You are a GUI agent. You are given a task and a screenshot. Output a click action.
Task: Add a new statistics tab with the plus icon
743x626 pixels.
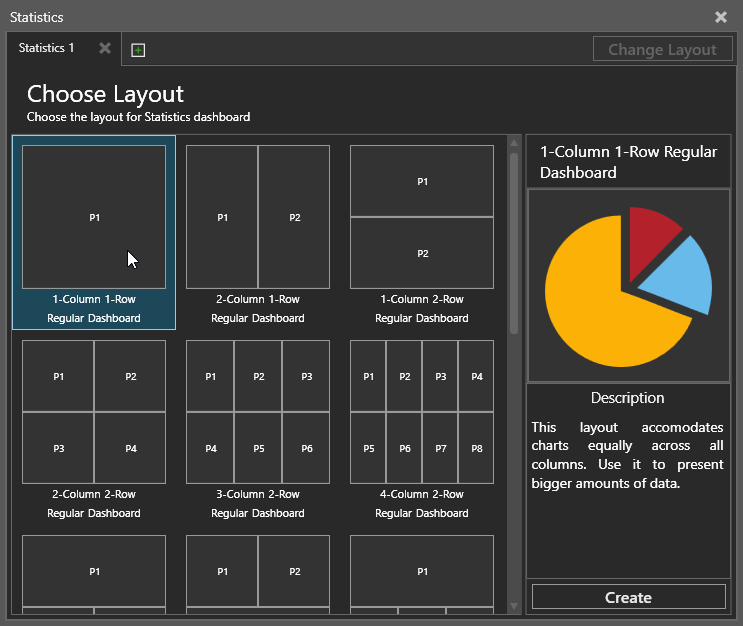[138, 50]
